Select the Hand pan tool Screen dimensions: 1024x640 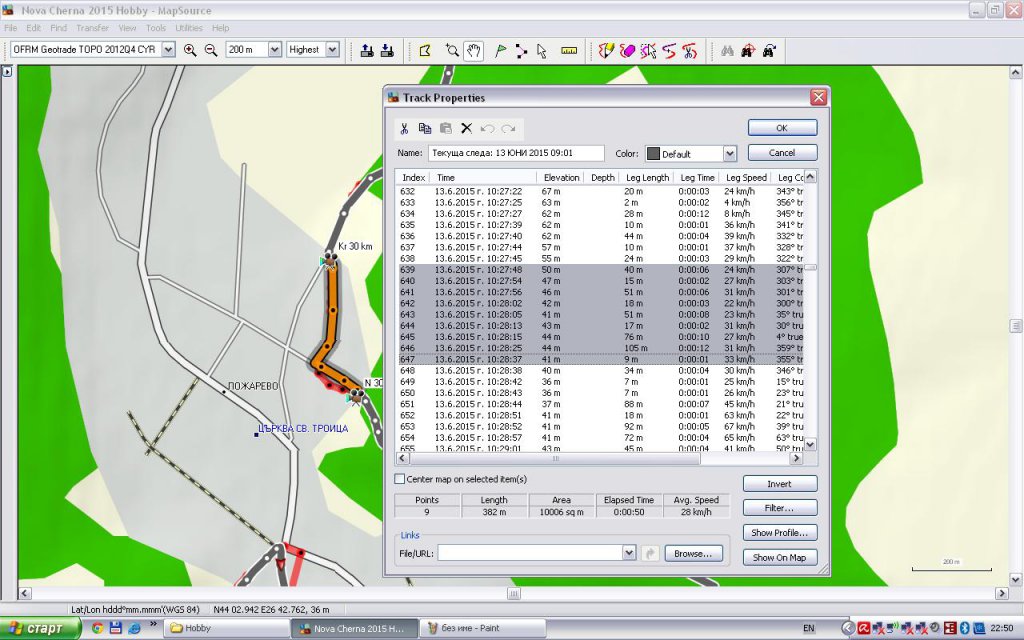pyautogui.click(x=474, y=50)
